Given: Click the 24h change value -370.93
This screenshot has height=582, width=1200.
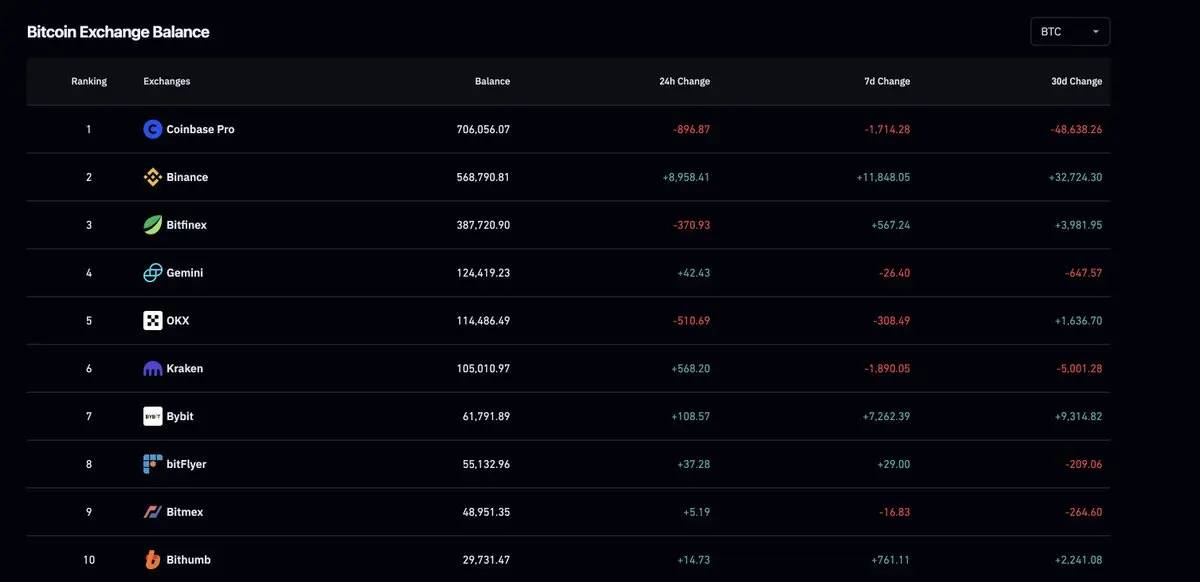Looking at the screenshot, I should [x=692, y=225].
